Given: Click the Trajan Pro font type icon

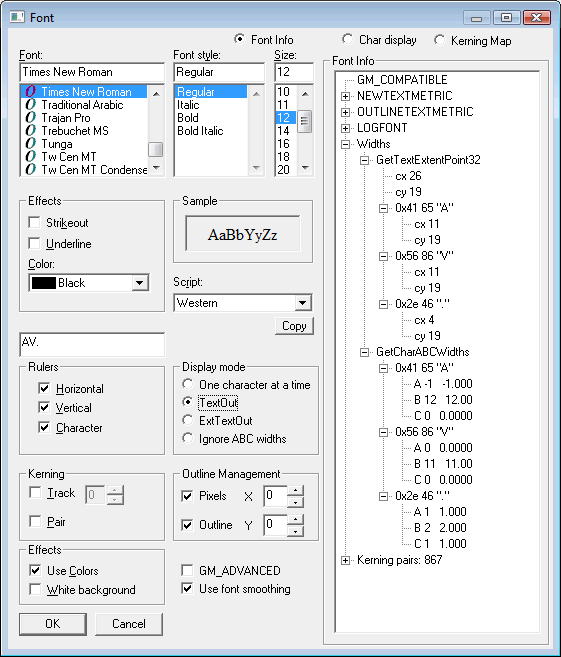Looking at the screenshot, I should [31, 118].
